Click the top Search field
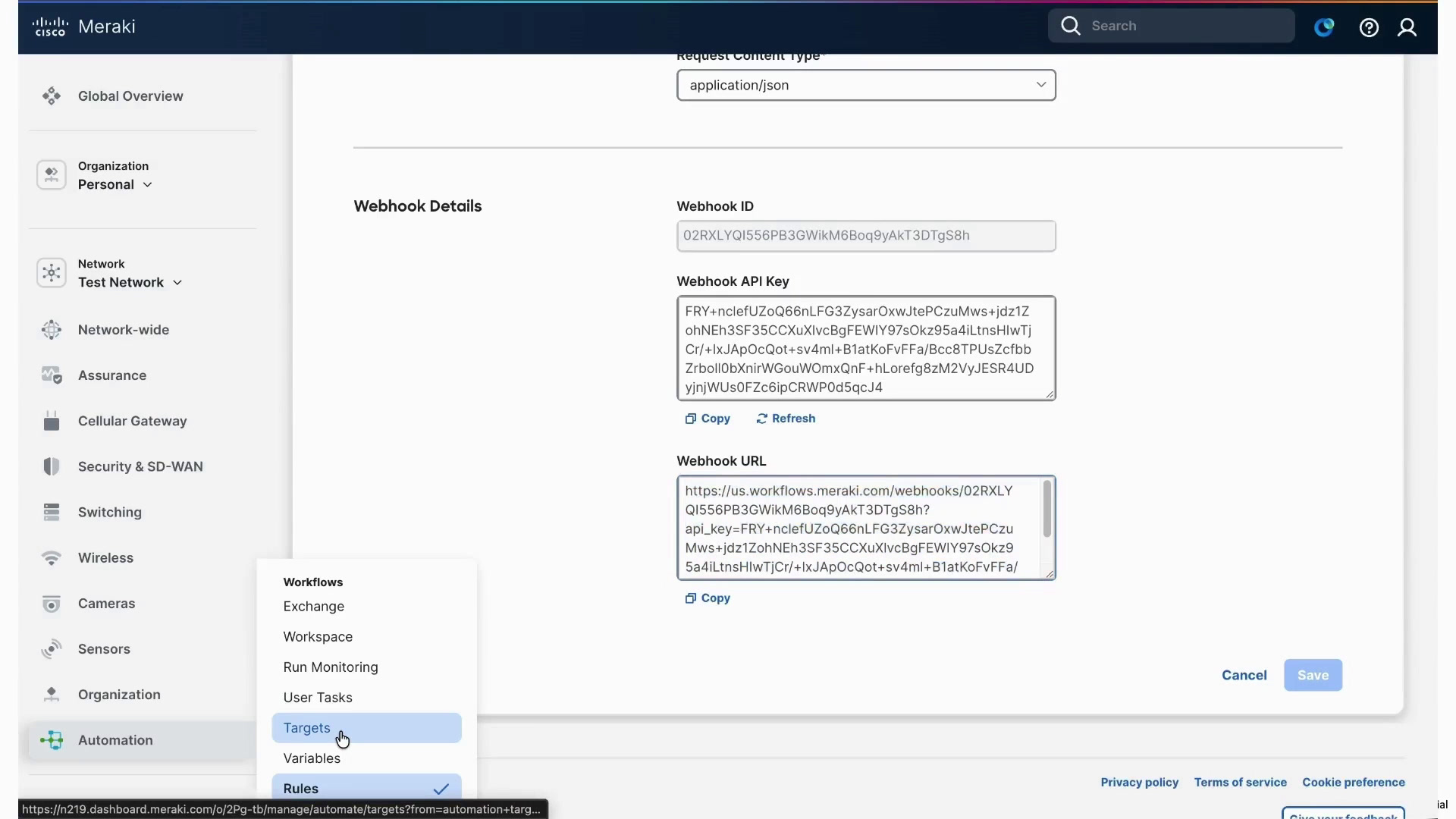 click(x=1171, y=26)
